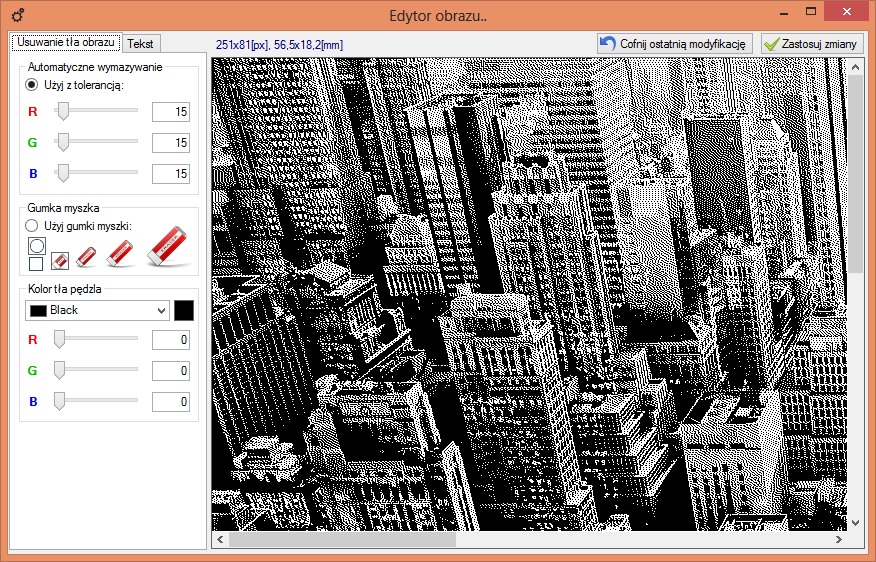
Task: Open the Black brush color dropdown
Action: [x=97, y=311]
